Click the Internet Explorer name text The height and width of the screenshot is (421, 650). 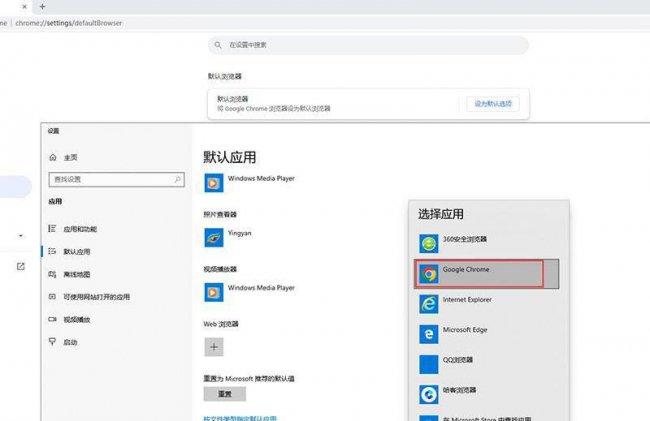coord(467,299)
